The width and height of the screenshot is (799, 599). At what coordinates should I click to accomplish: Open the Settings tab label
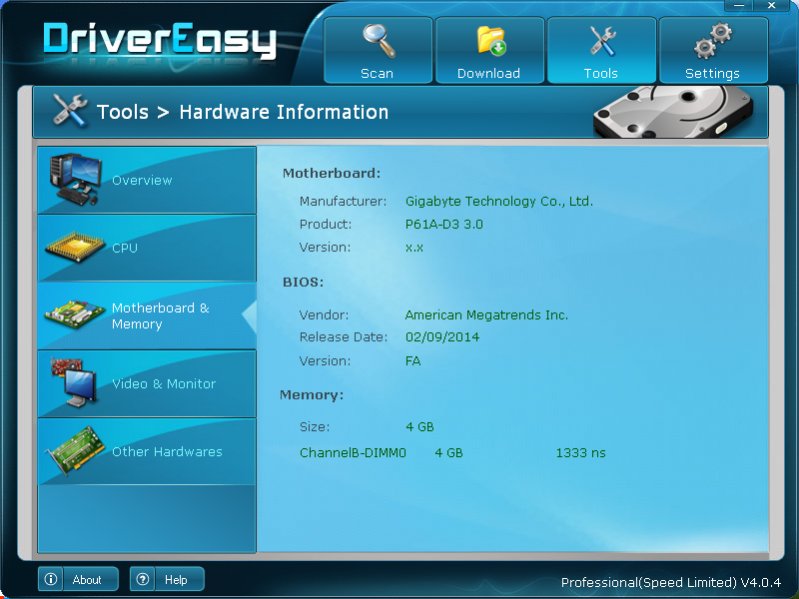tap(712, 73)
